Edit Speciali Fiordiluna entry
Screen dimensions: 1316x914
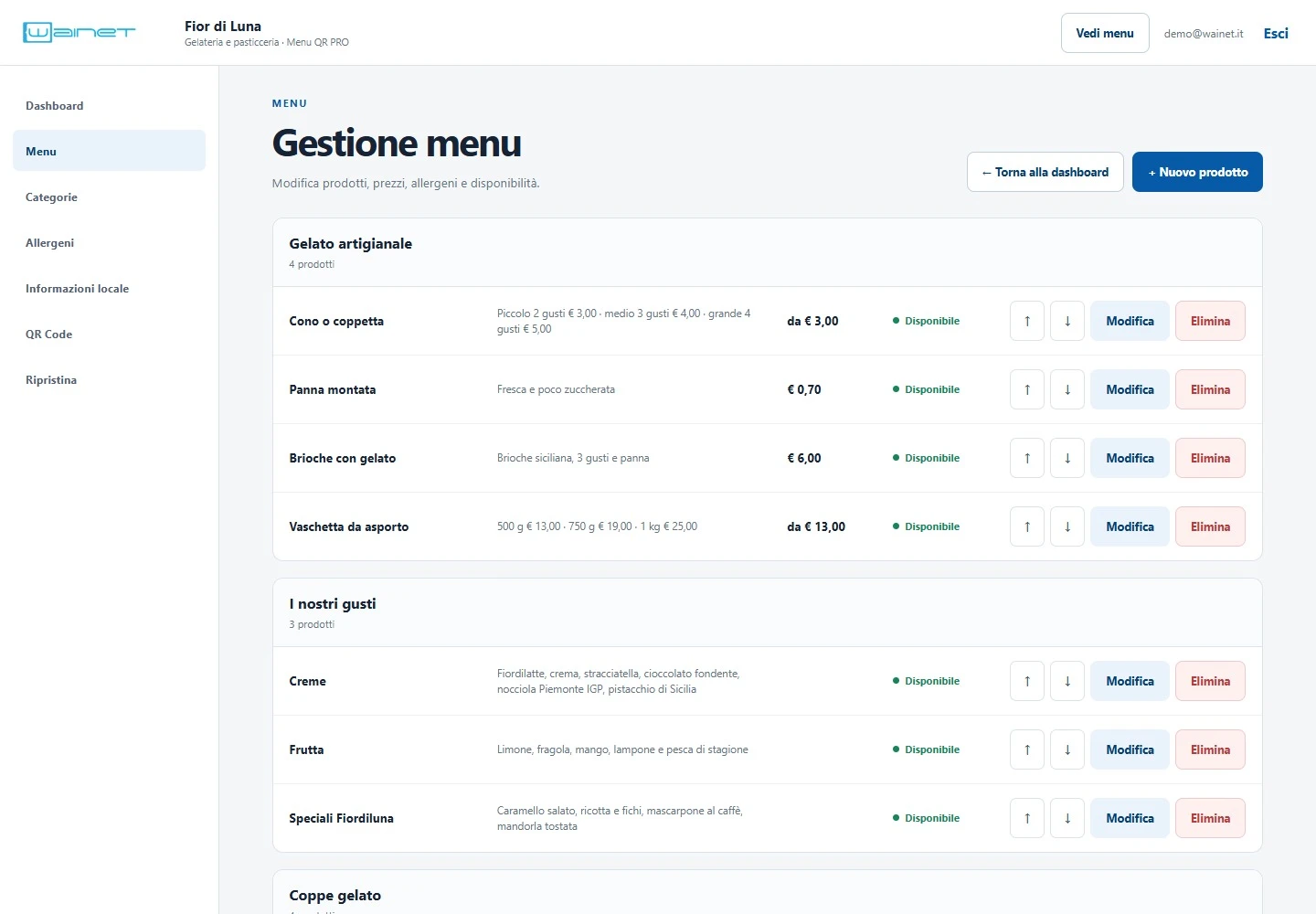click(1130, 818)
